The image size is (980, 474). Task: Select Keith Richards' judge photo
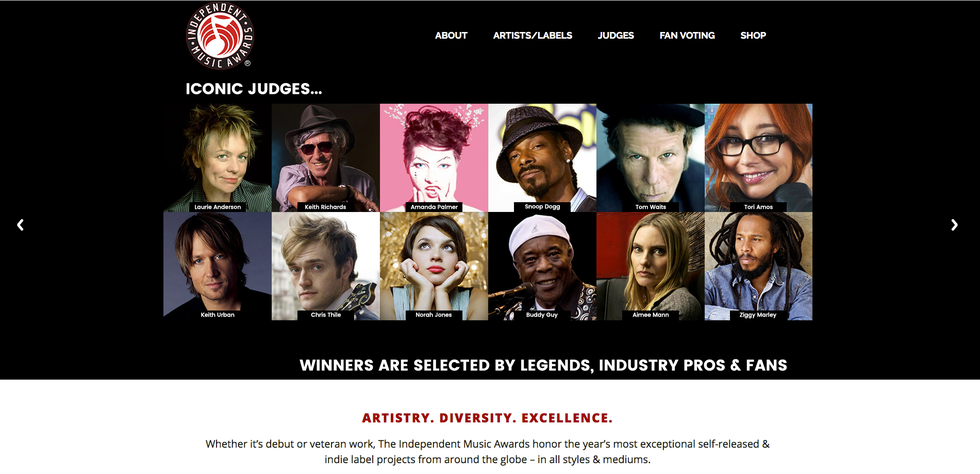[x=326, y=158]
